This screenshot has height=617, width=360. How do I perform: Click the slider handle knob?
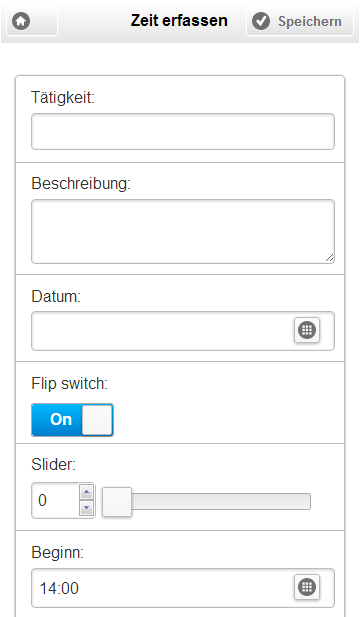coord(117,502)
